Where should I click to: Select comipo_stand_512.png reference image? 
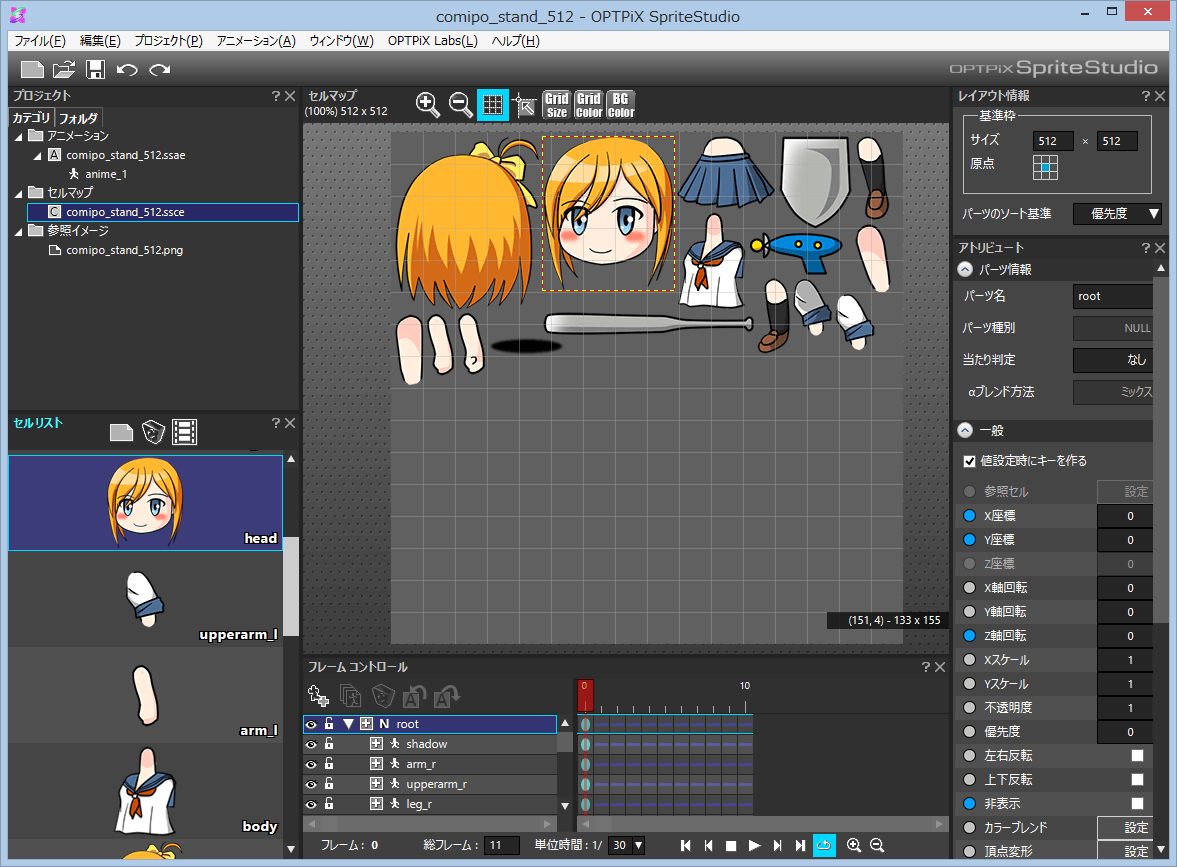tap(124, 251)
